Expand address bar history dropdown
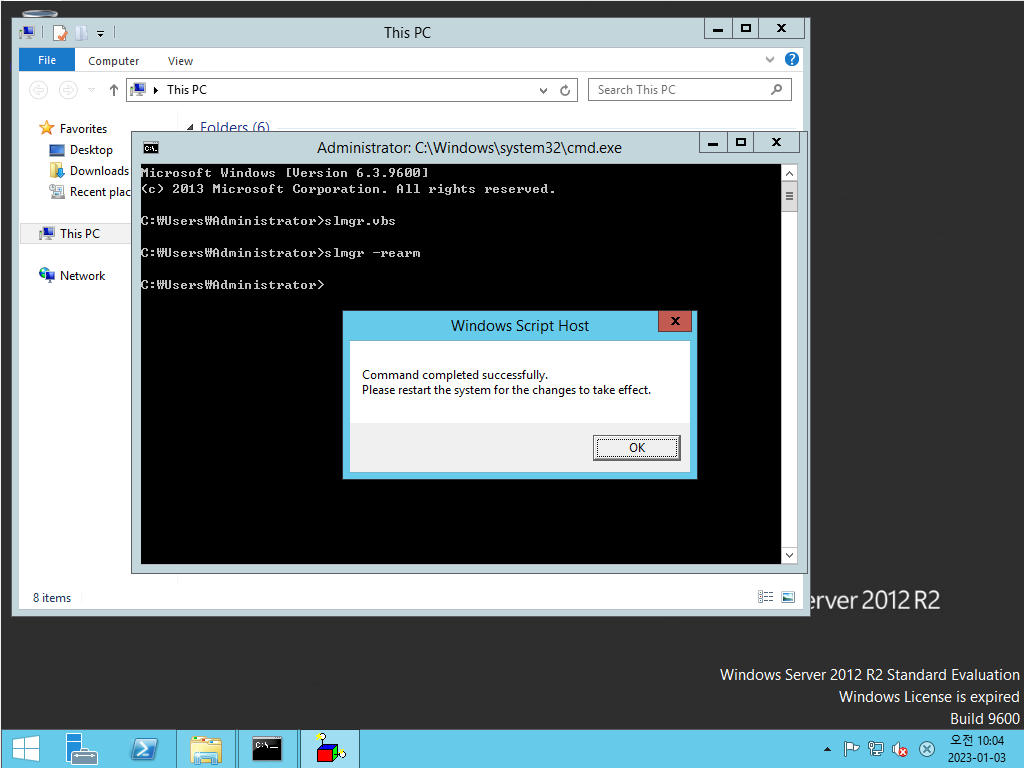Image resolution: width=1024 pixels, height=768 pixels. point(543,90)
